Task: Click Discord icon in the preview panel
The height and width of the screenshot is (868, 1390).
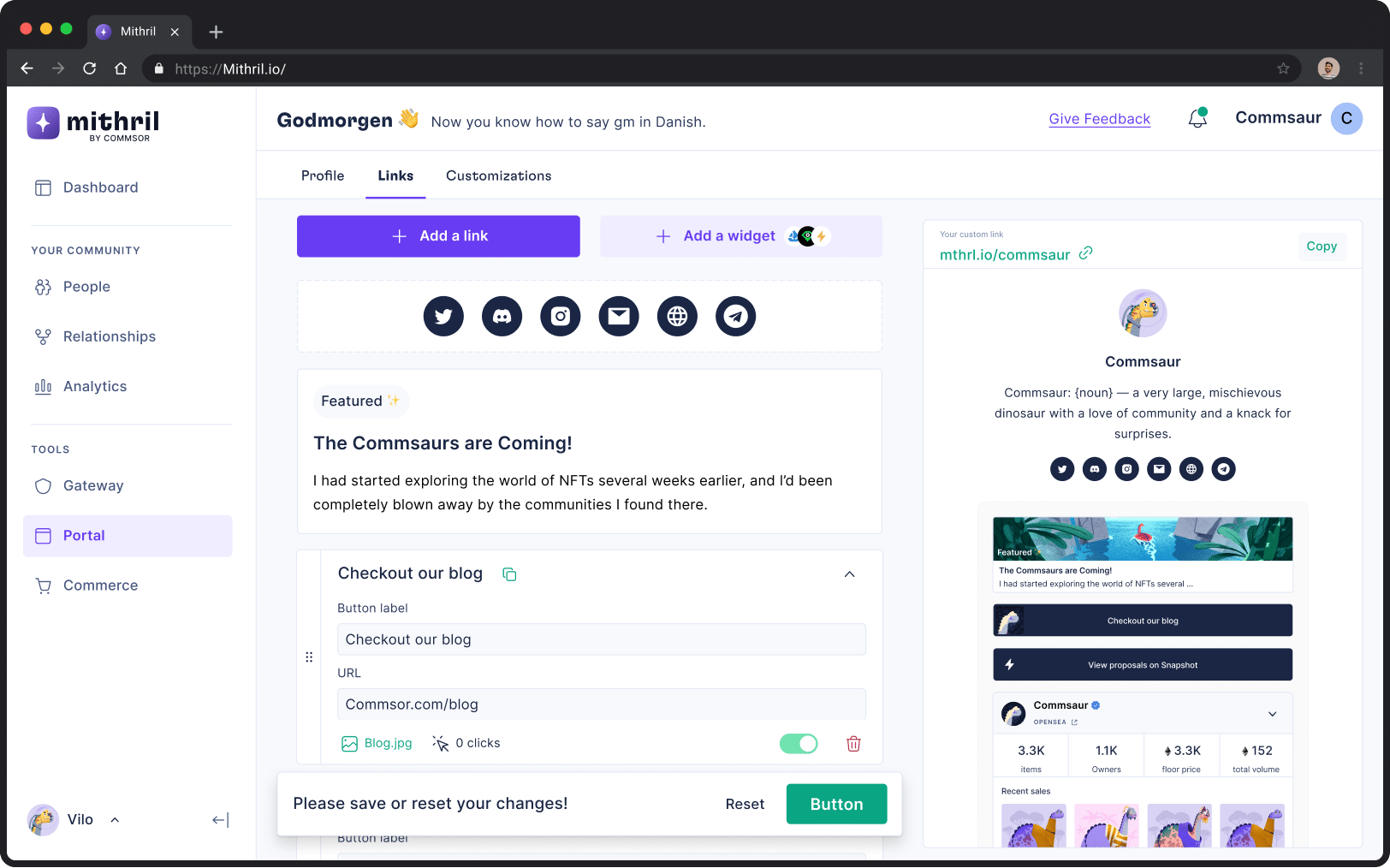Action: pyautogui.click(x=1095, y=469)
